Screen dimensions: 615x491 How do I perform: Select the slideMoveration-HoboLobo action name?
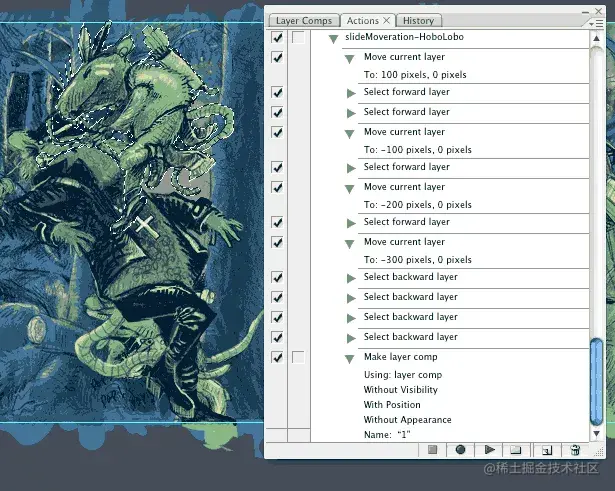[x=404, y=37]
